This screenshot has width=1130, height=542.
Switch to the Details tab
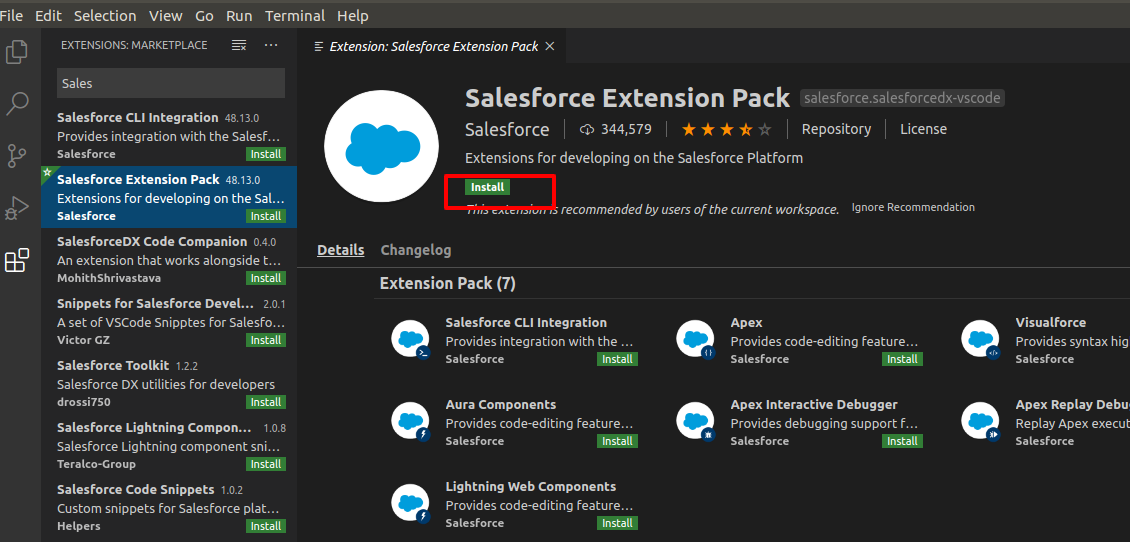point(341,250)
